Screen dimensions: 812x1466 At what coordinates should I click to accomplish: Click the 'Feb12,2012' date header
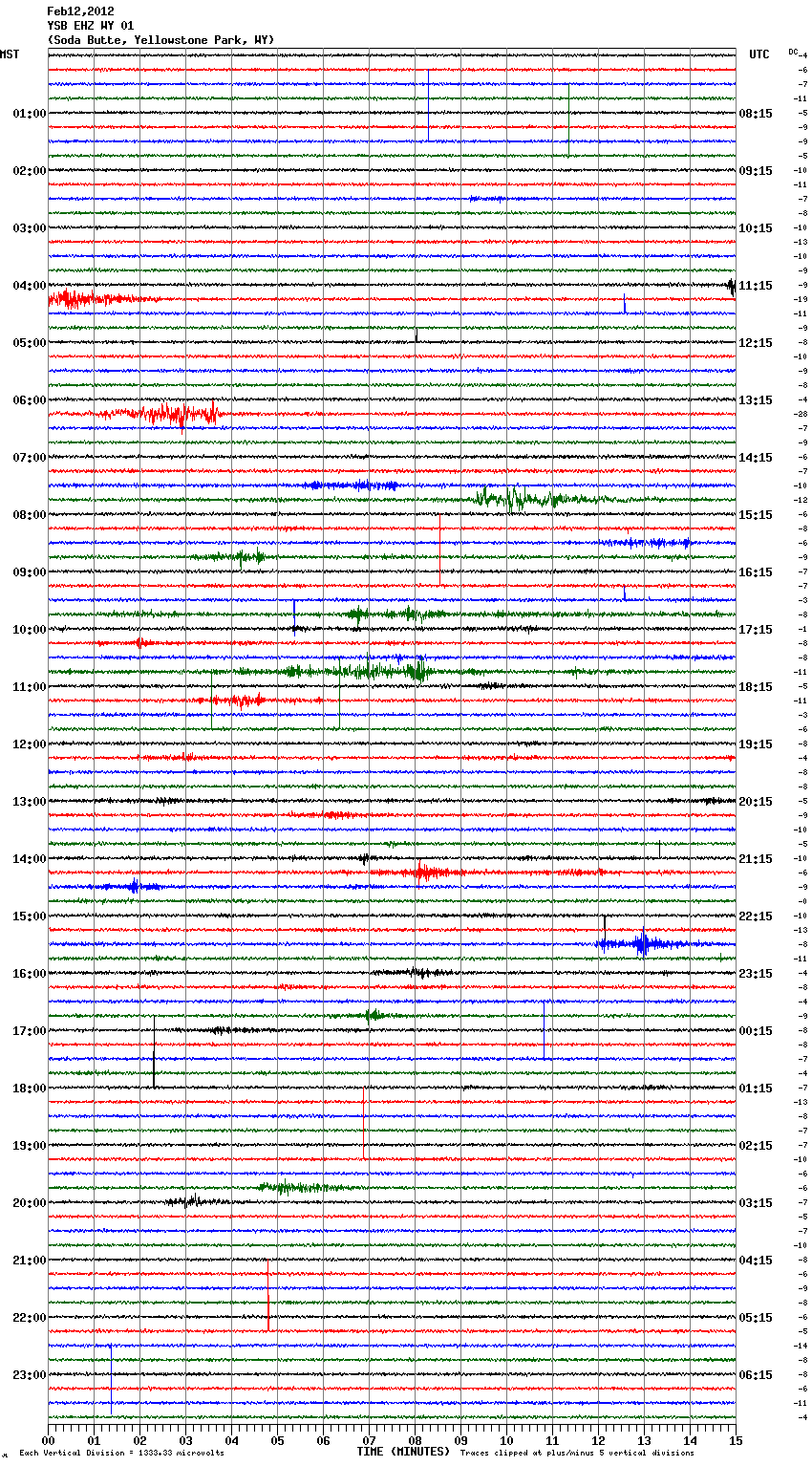coord(80,11)
